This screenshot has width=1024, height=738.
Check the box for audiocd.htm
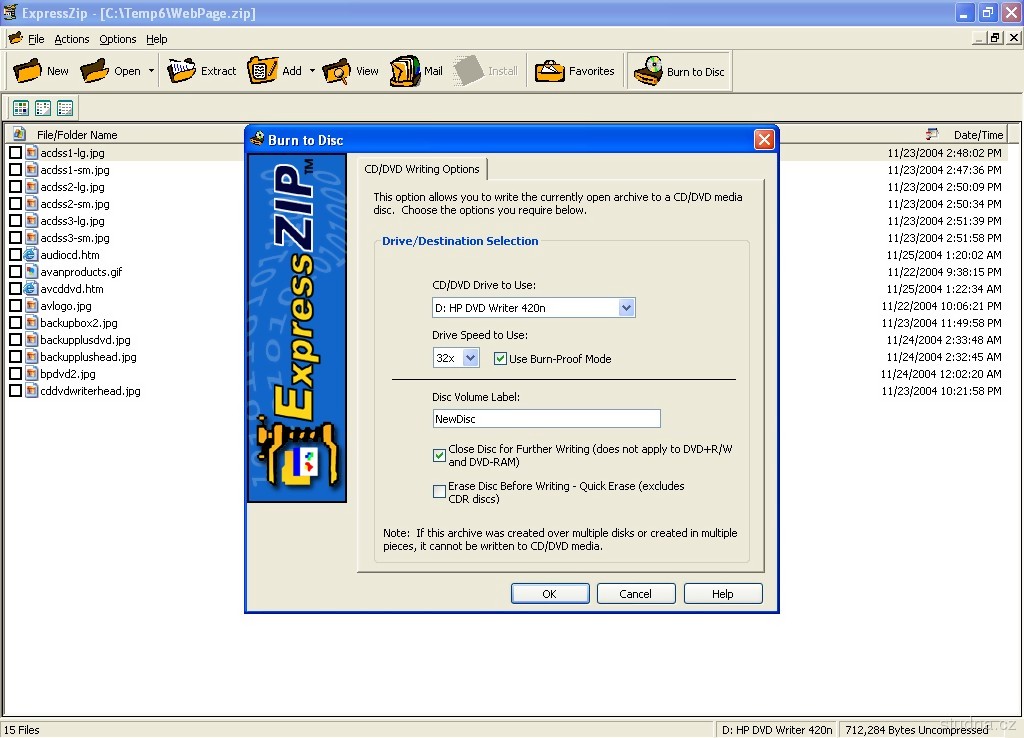tap(16, 255)
